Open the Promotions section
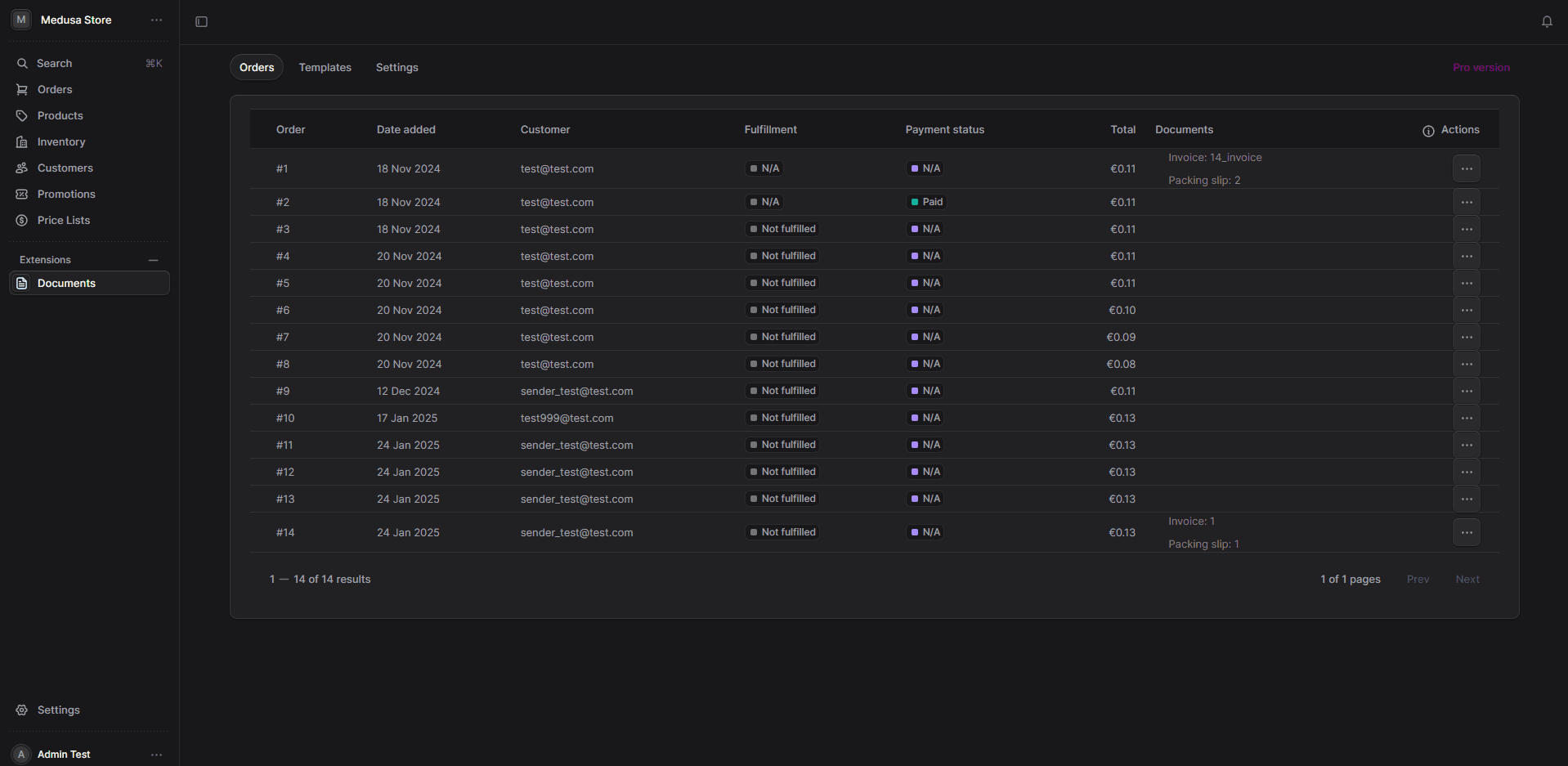 22,194
